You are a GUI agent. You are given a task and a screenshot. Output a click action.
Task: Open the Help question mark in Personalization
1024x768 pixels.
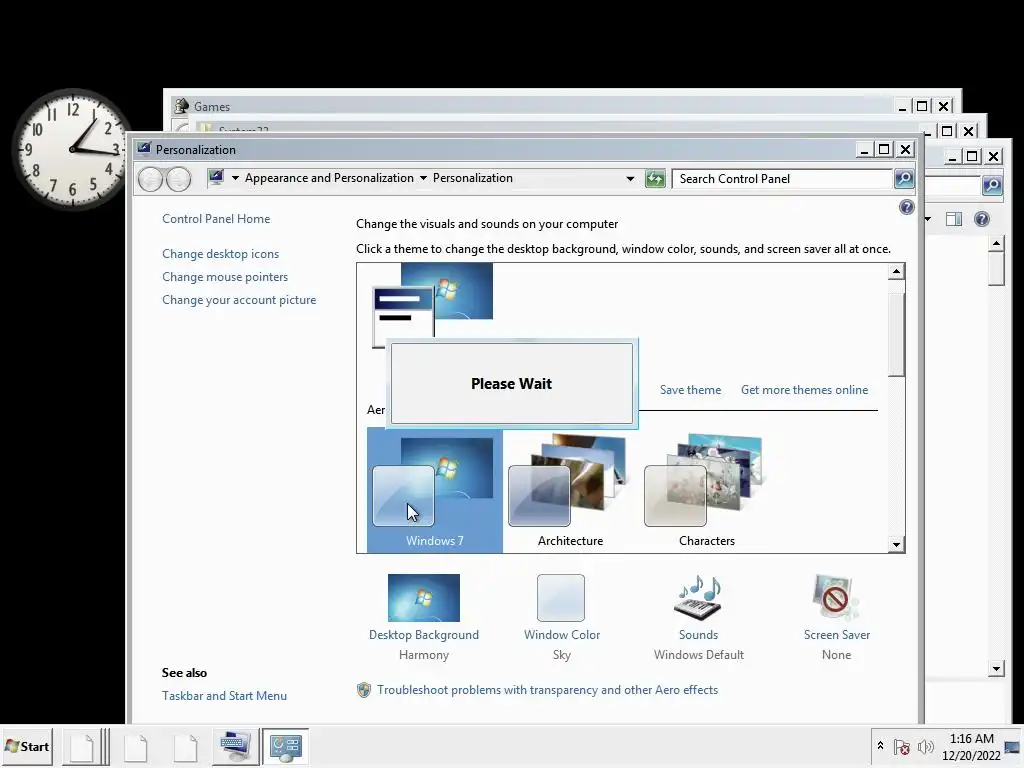906,208
